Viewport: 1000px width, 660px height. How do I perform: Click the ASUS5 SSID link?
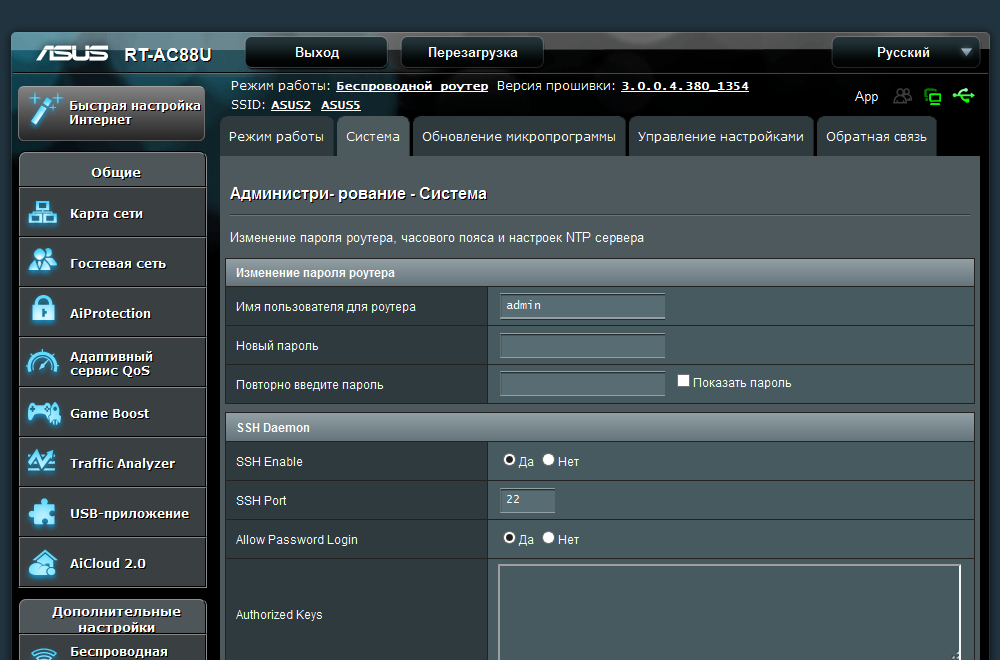341,105
